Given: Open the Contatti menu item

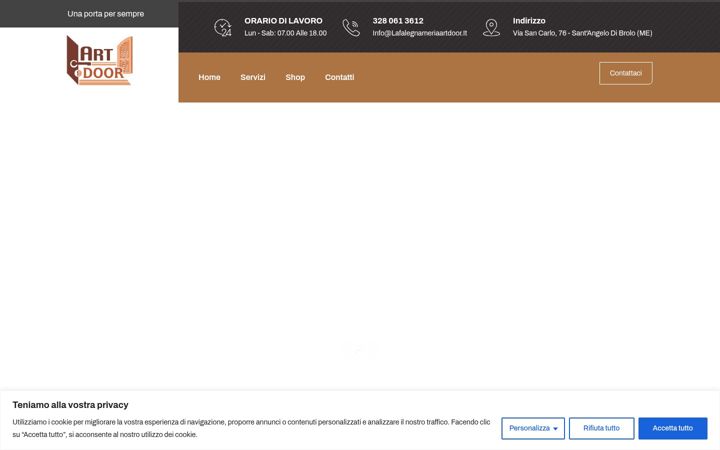Looking at the screenshot, I should pos(339,77).
